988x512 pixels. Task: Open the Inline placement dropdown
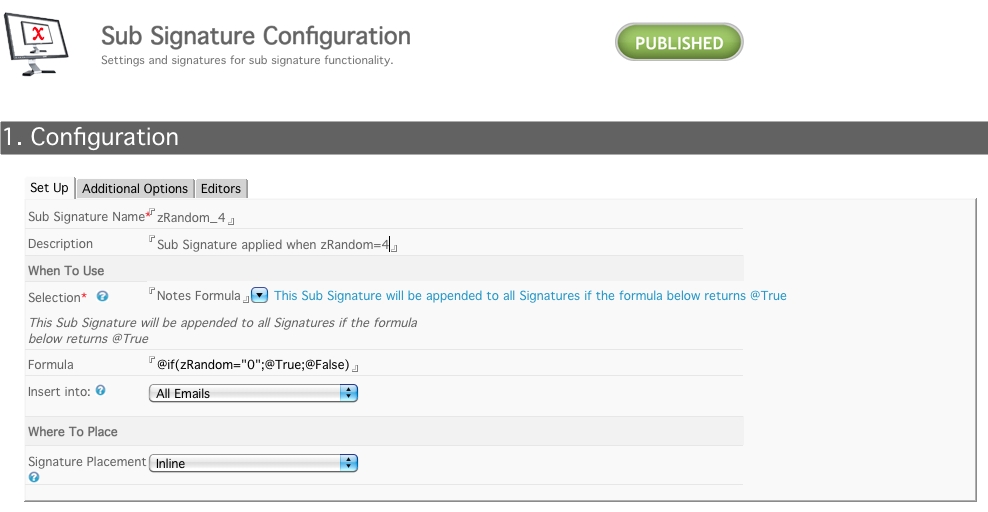tap(253, 463)
